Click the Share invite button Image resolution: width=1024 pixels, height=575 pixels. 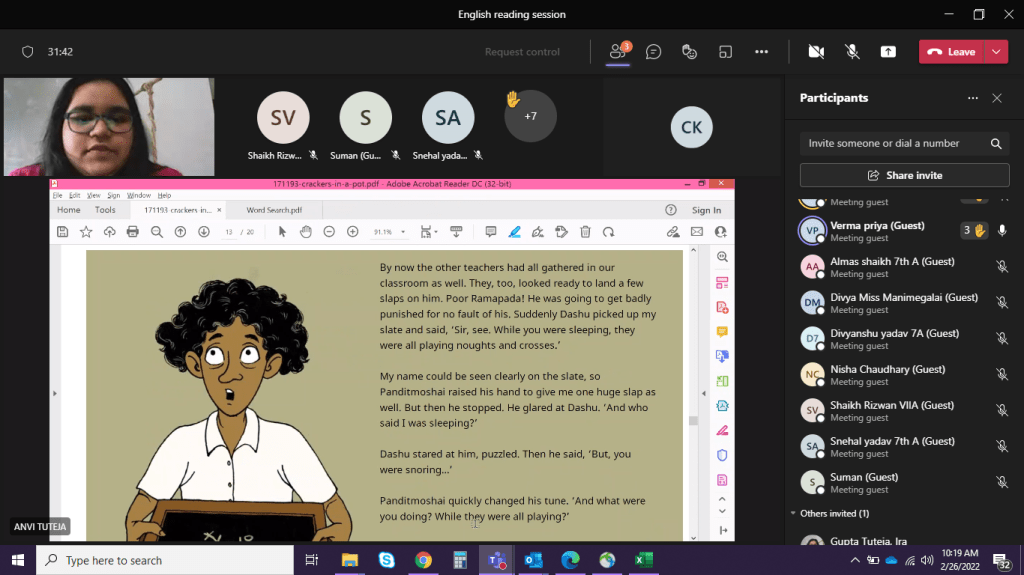click(904, 175)
